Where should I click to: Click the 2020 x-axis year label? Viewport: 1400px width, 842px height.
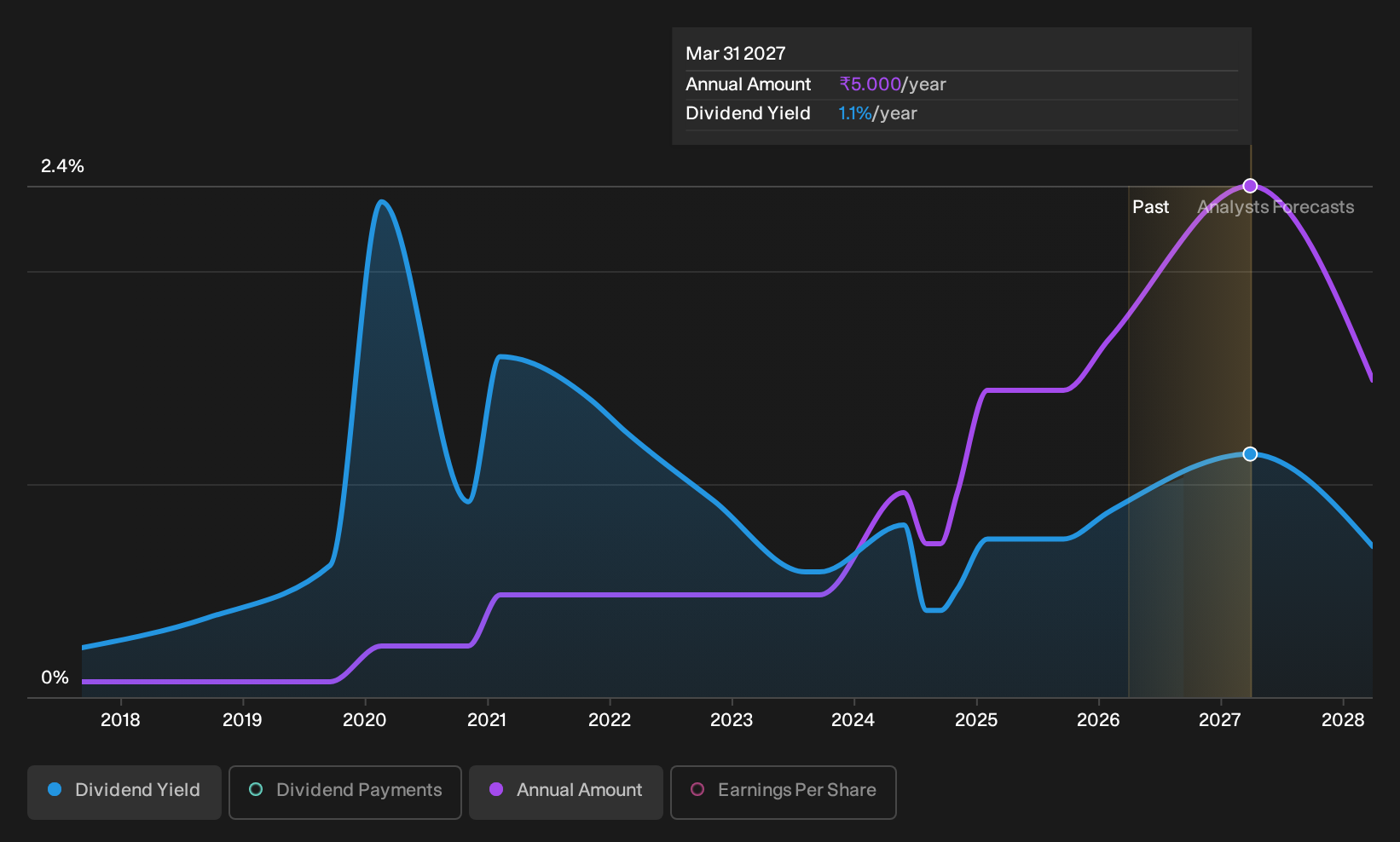coord(364,720)
